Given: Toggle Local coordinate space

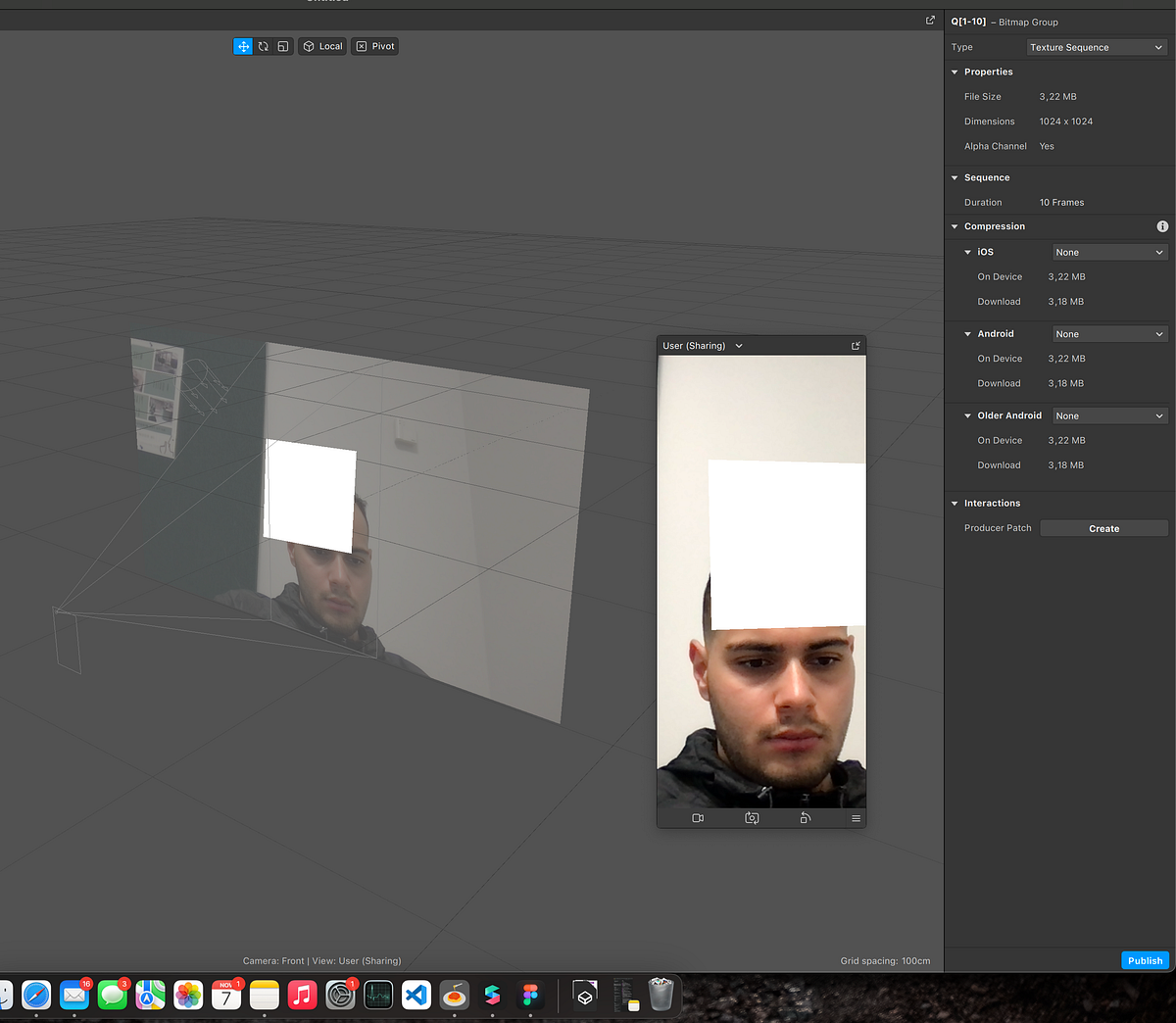Looking at the screenshot, I should point(322,46).
